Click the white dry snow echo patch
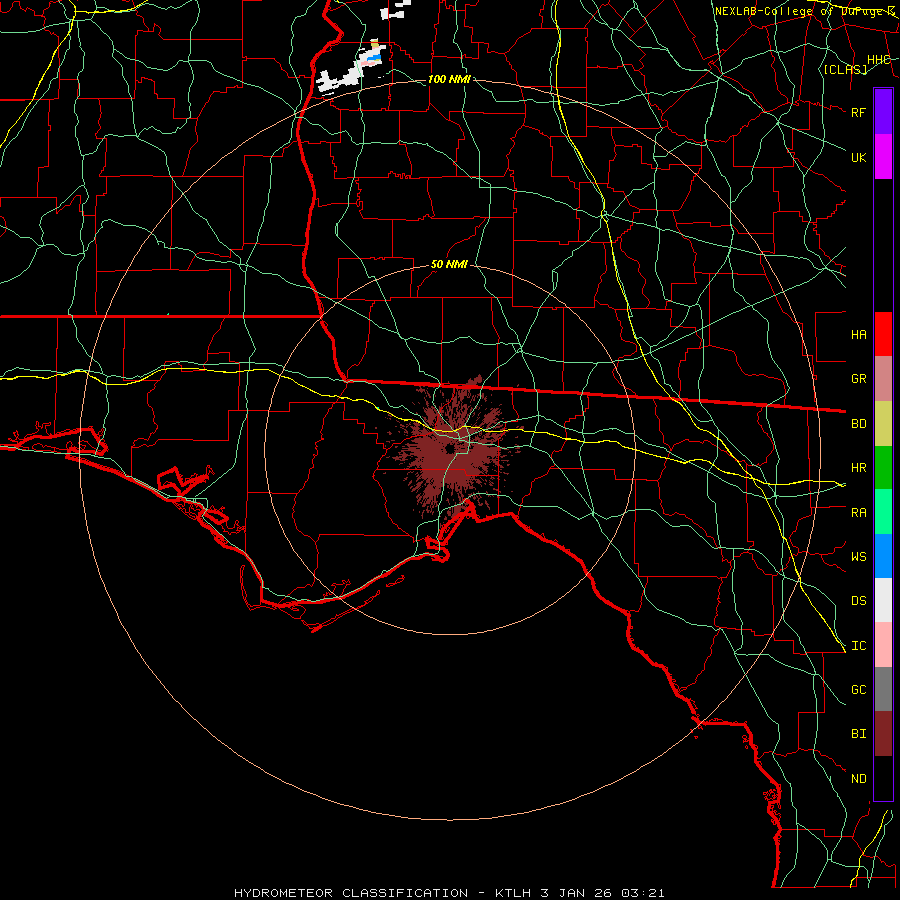The width and height of the screenshot is (900, 900). 352,68
